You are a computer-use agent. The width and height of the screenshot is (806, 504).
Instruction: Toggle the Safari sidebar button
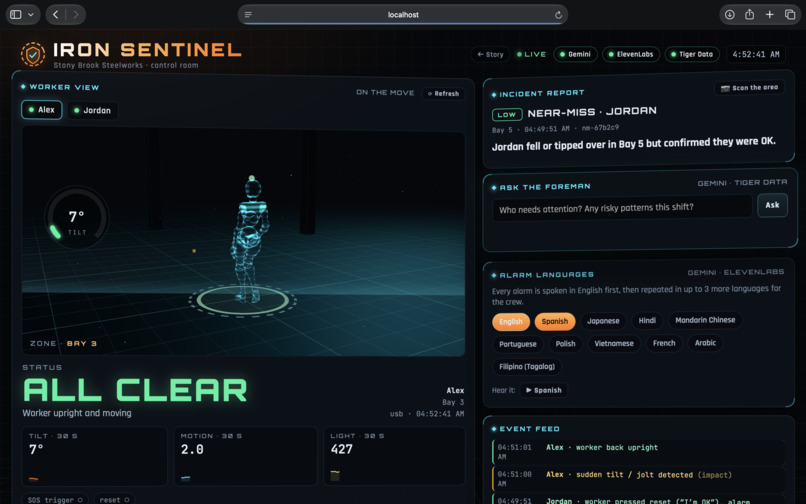tap(16, 14)
